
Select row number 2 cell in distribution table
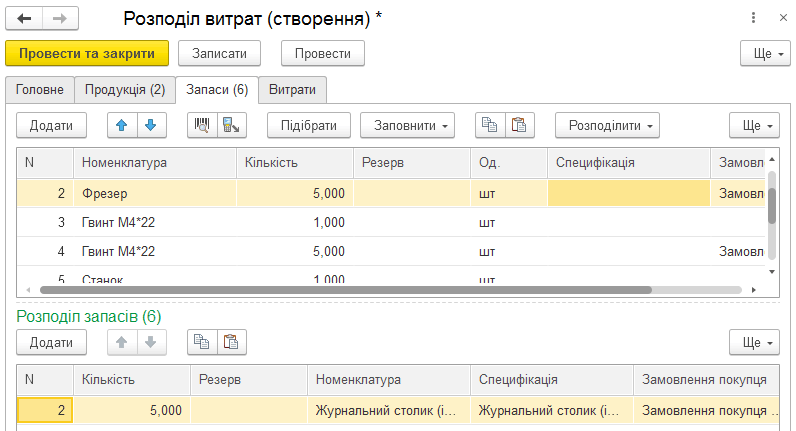pos(45,410)
